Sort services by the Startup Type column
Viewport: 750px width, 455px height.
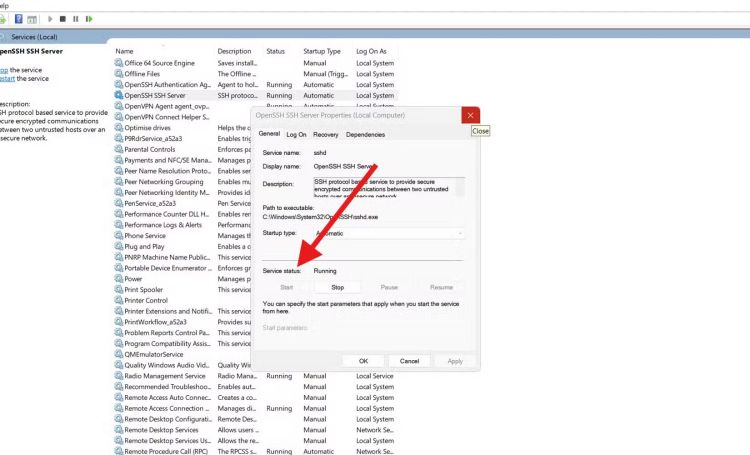click(x=322, y=51)
